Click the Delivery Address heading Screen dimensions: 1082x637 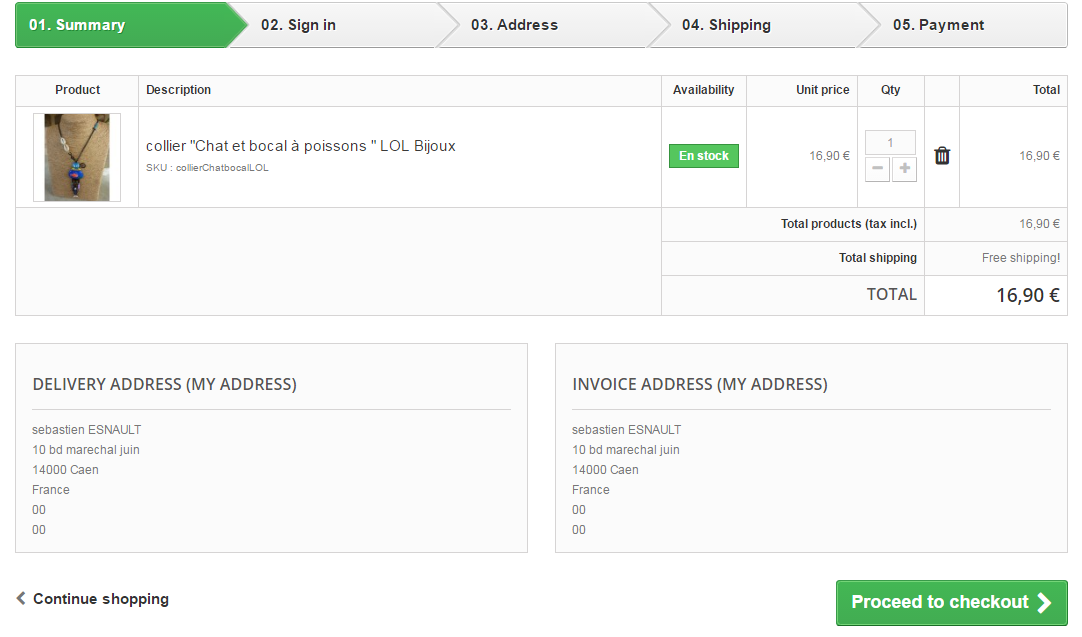[164, 384]
